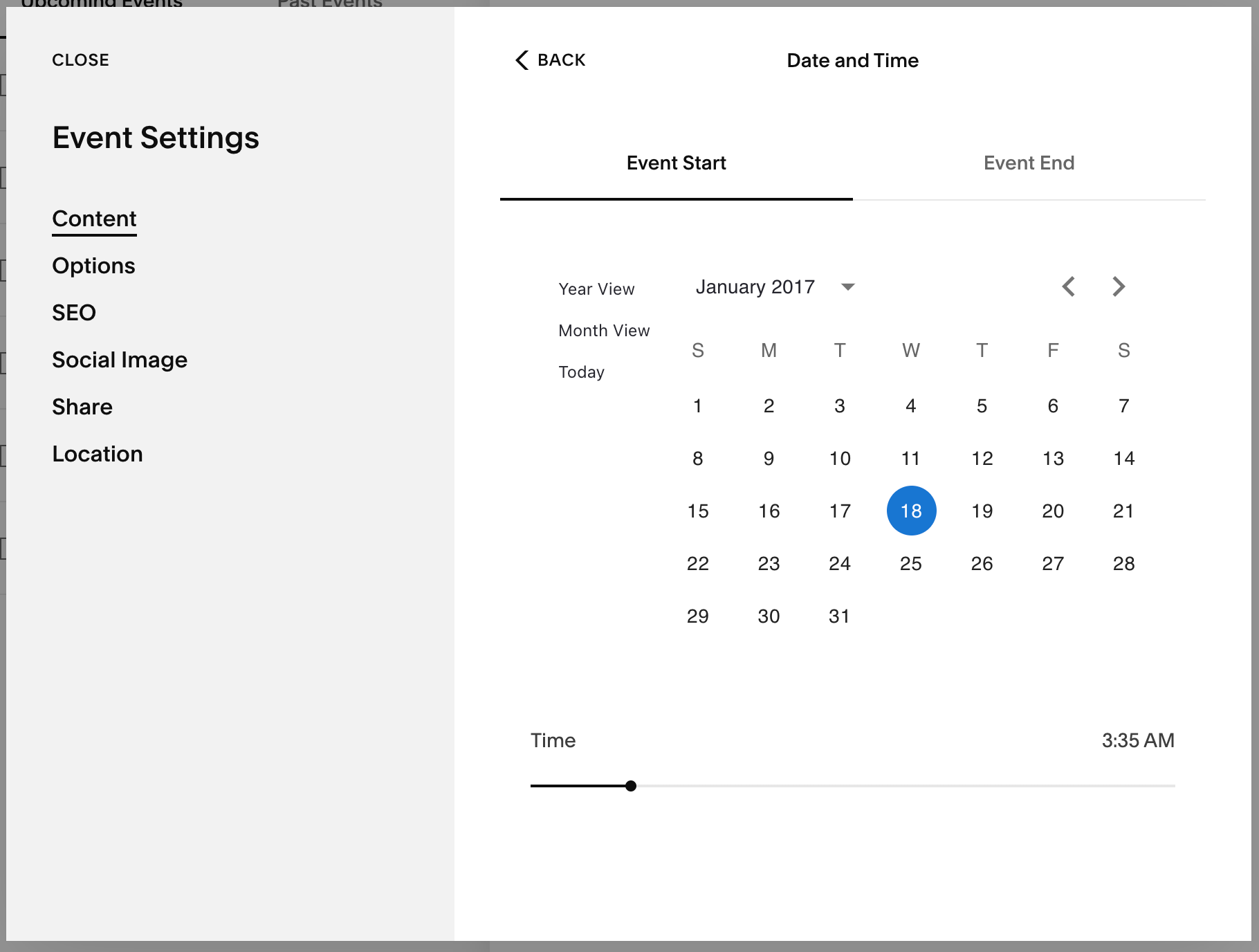Jump to Today in the calendar
Screen dimensions: 1259x952
pyautogui.click(x=581, y=372)
